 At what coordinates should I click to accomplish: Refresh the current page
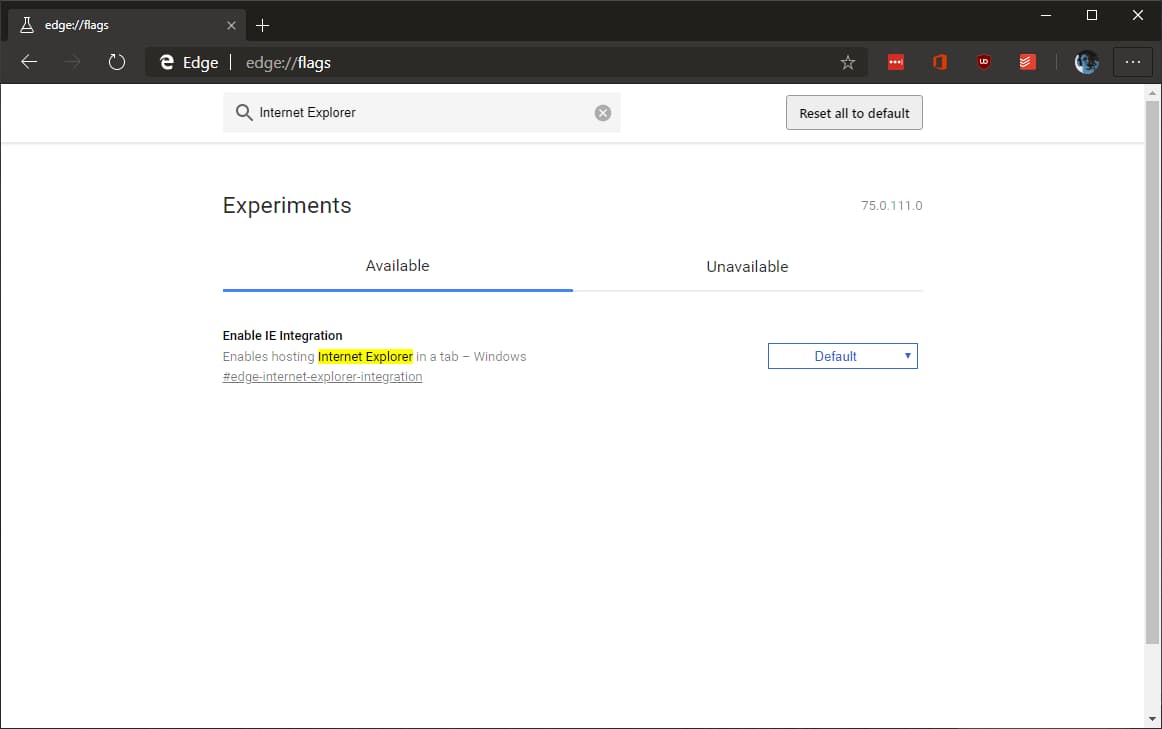point(117,61)
